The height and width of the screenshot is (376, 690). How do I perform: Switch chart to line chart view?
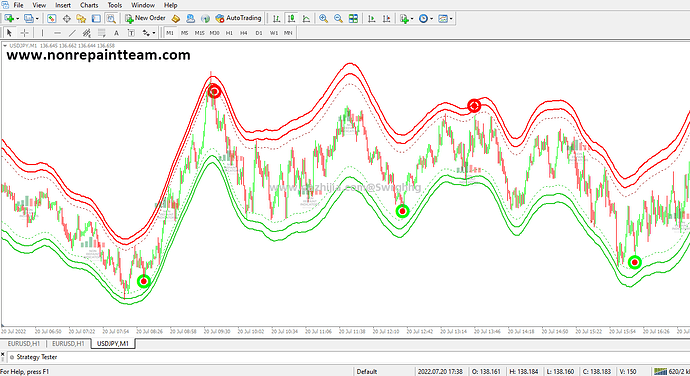306,18
